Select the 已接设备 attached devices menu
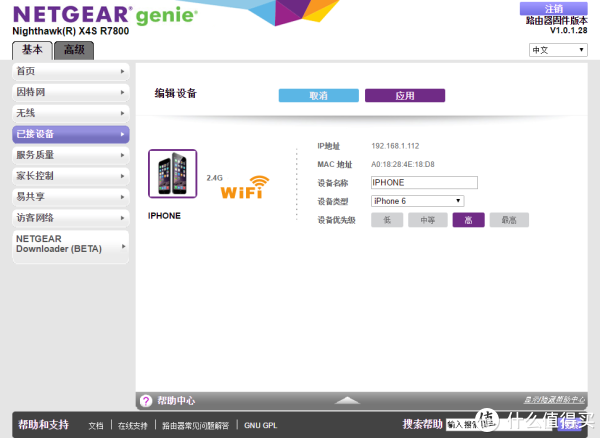The height and width of the screenshot is (438, 600). point(71,134)
